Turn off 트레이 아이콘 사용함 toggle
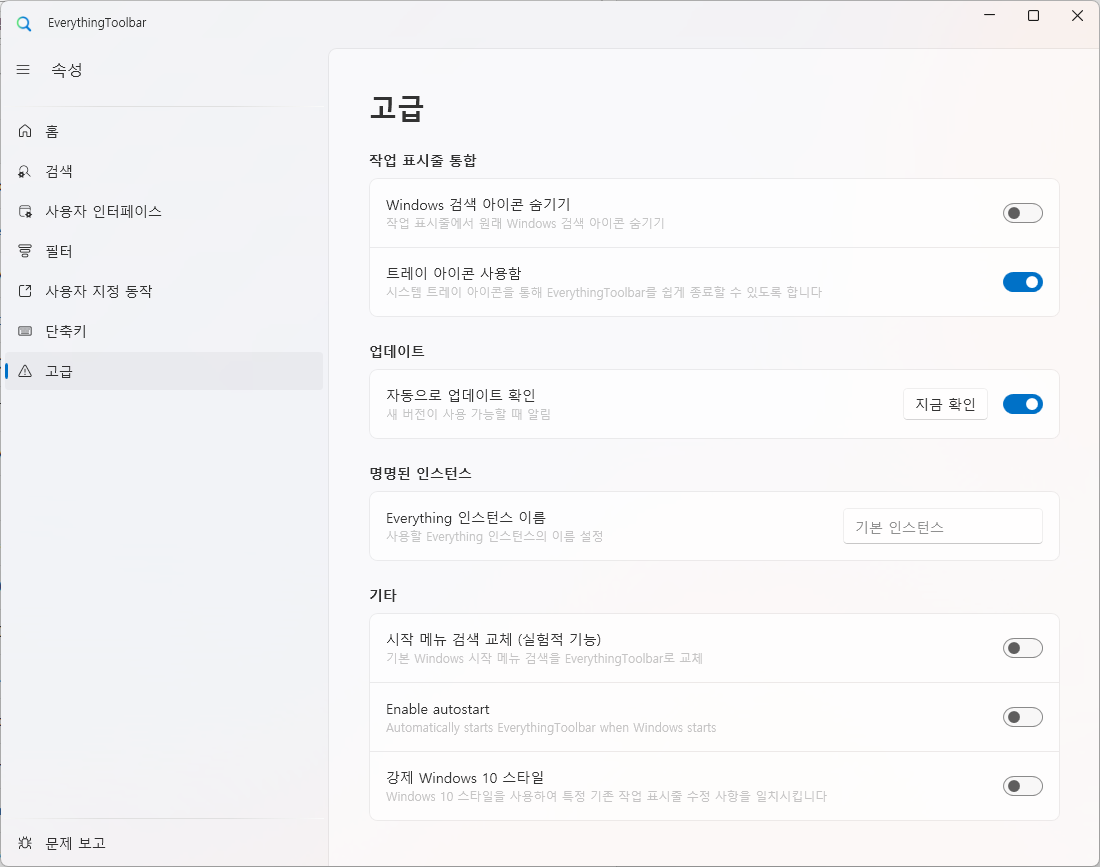This screenshot has width=1100, height=867. (1022, 282)
